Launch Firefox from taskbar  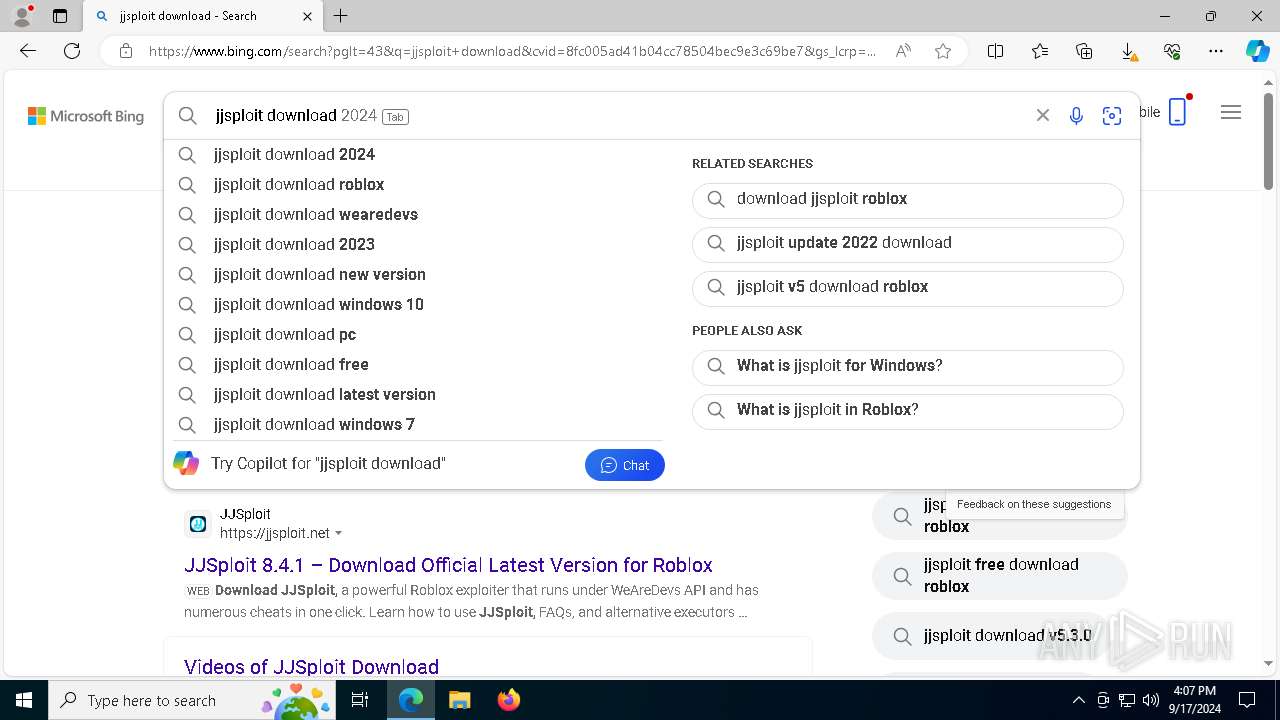click(x=509, y=700)
